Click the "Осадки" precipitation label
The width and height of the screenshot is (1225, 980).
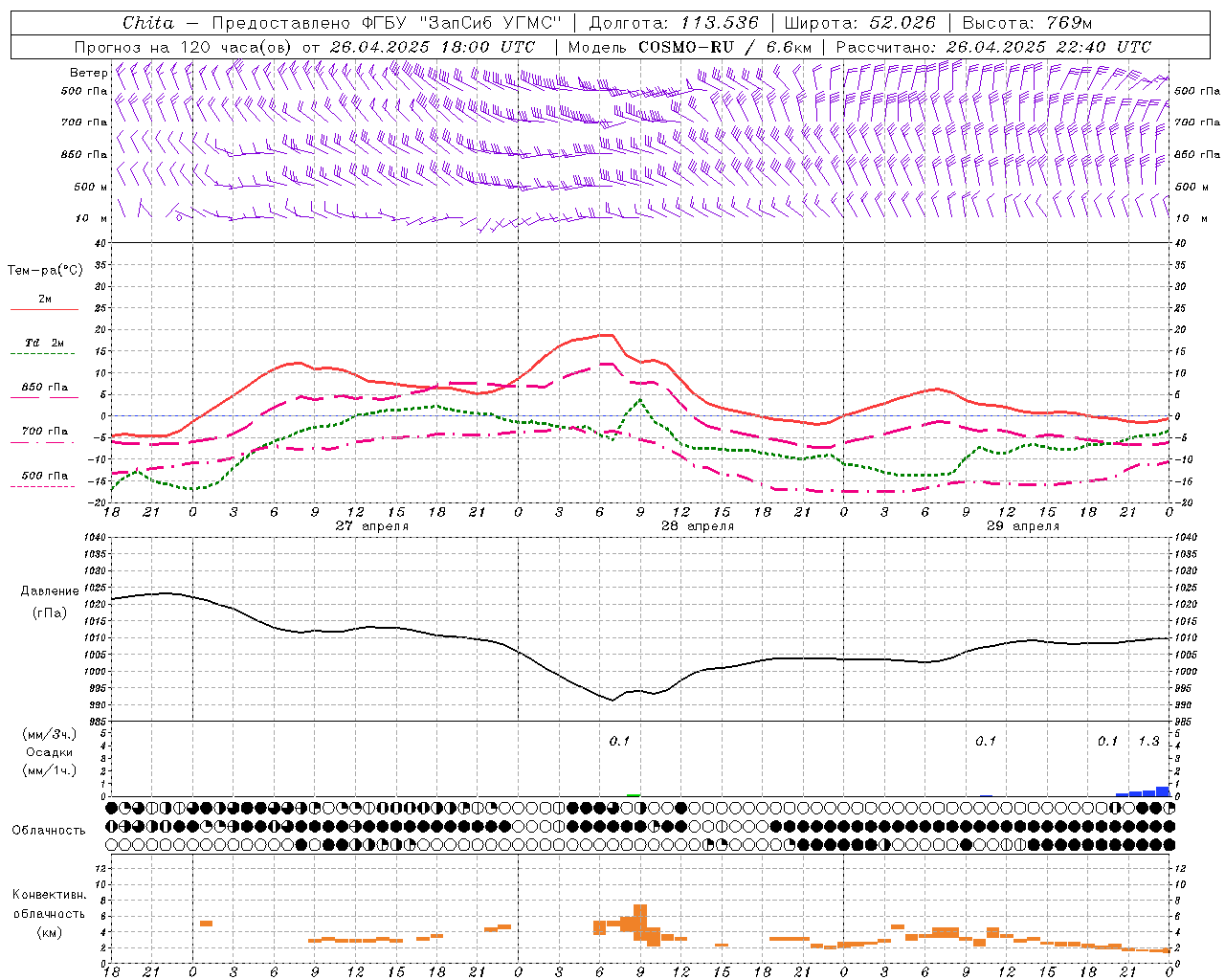pyautogui.click(x=51, y=752)
